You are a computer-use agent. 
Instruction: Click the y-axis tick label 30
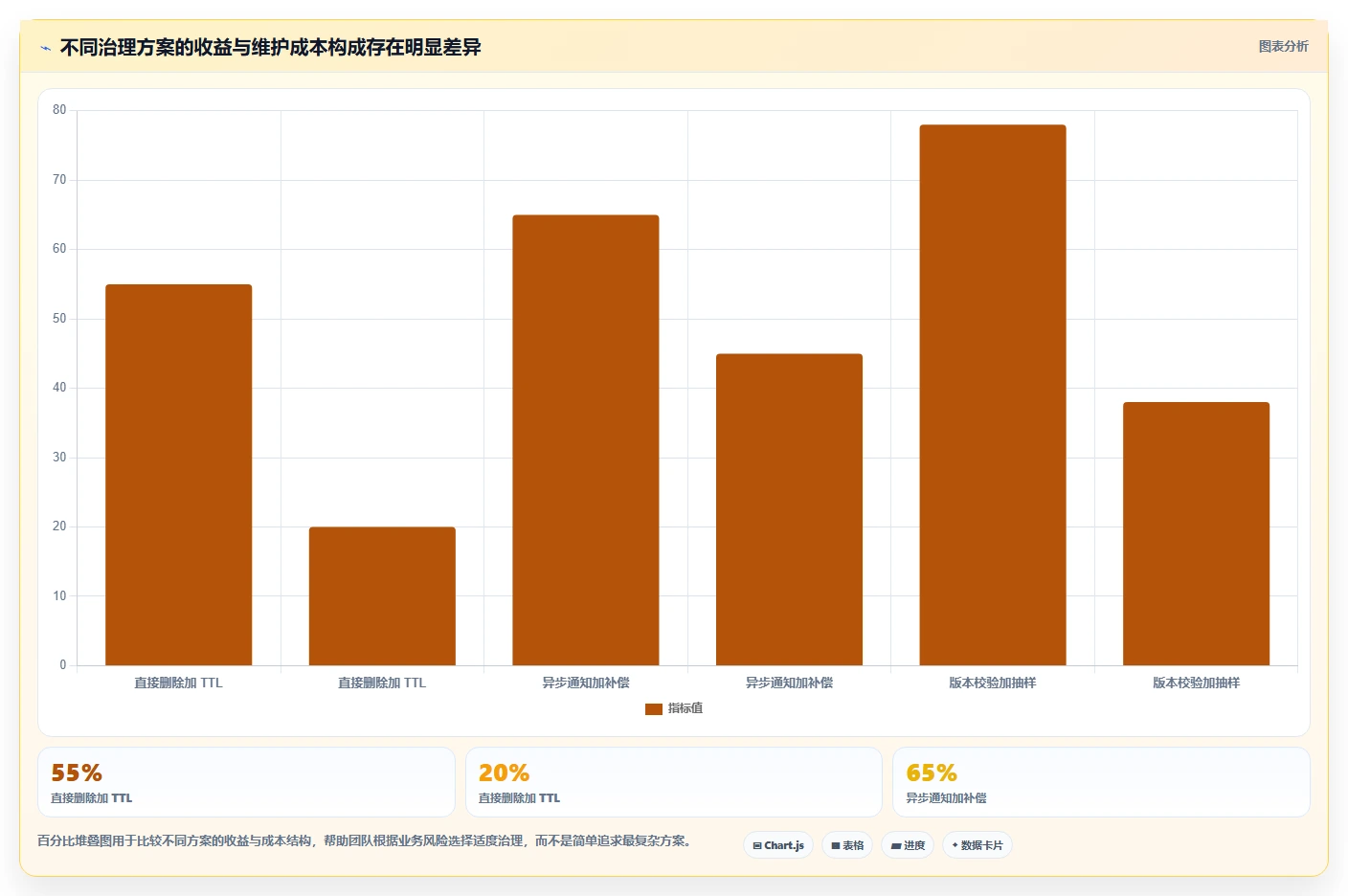tap(59, 458)
